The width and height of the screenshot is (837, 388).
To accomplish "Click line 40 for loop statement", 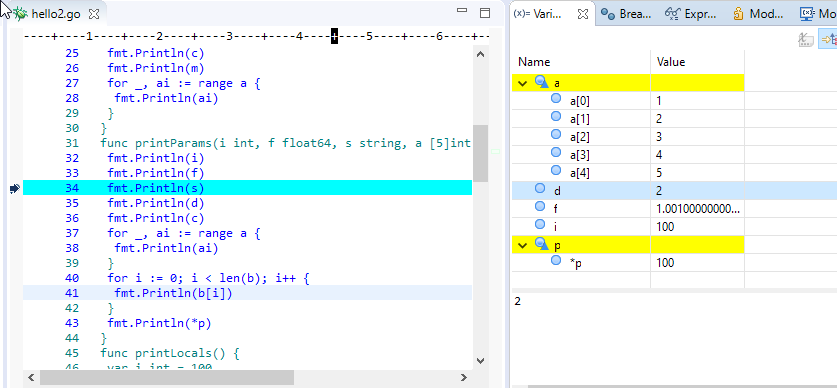I will click(x=208, y=278).
